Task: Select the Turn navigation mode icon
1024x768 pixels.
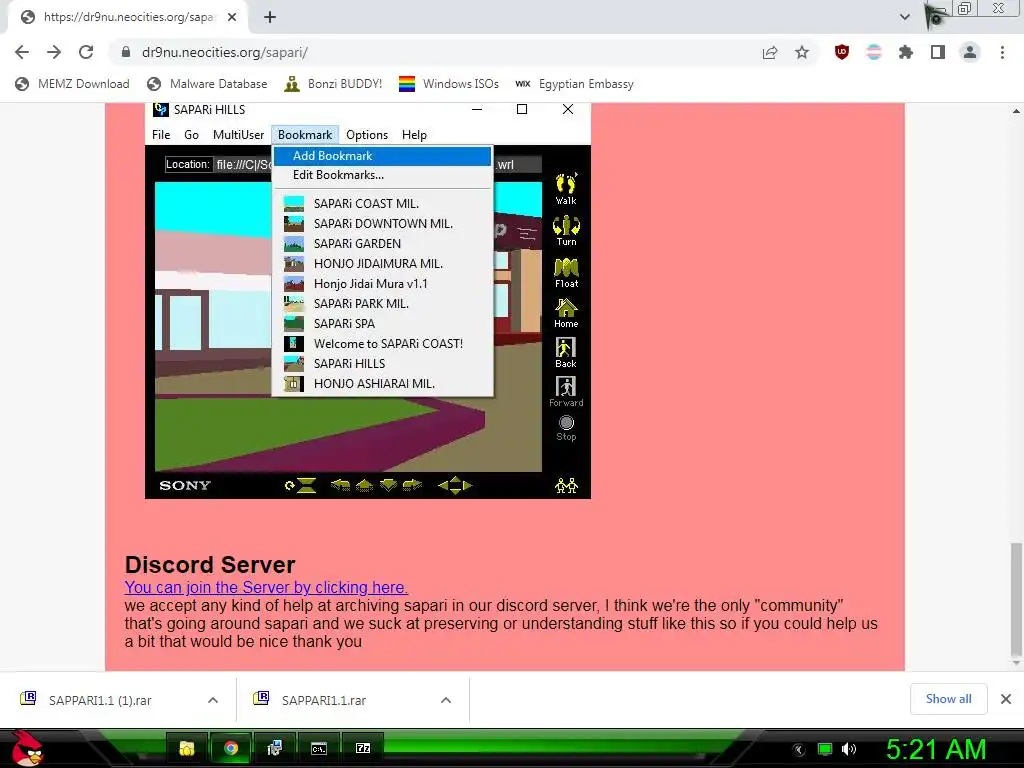Action: click(x=566, y=231)
